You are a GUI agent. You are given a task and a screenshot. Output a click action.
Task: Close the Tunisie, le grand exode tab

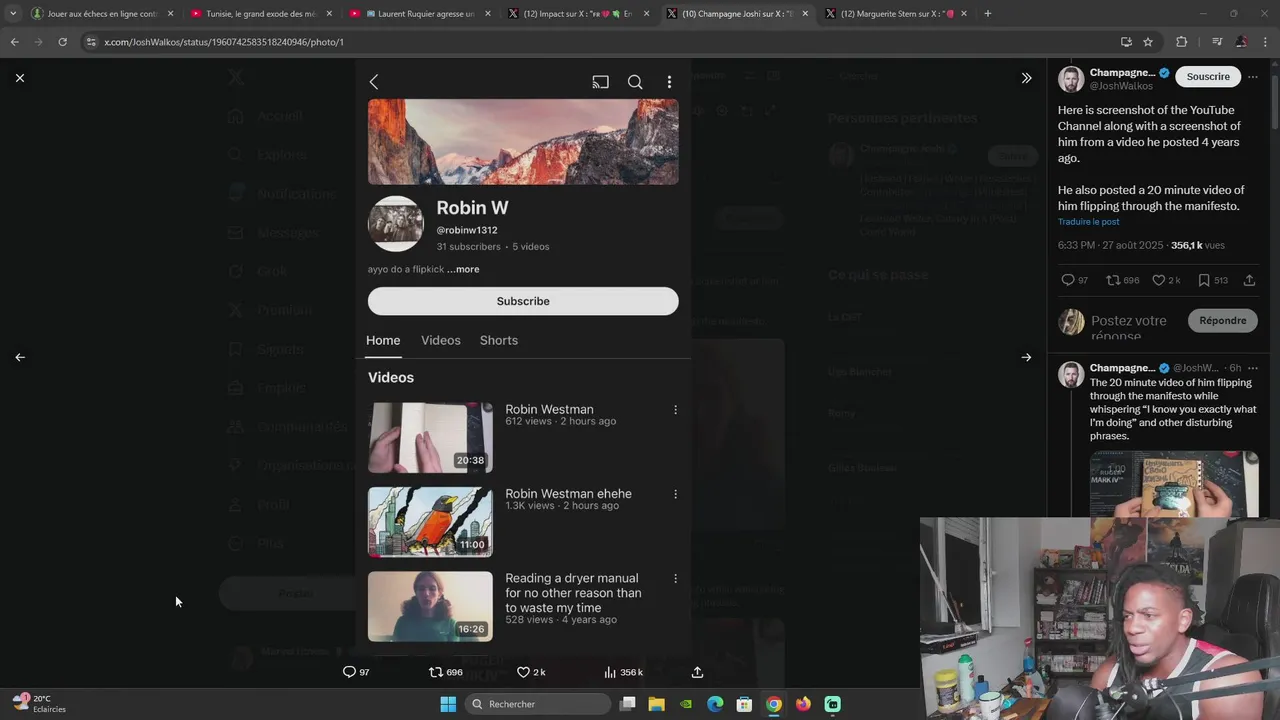coord(329,14)
